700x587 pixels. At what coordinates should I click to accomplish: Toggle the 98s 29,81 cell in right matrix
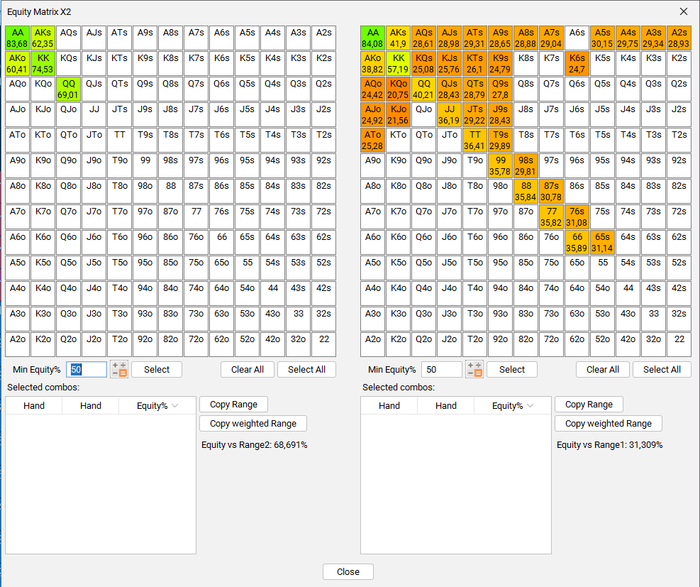[526, 166]
